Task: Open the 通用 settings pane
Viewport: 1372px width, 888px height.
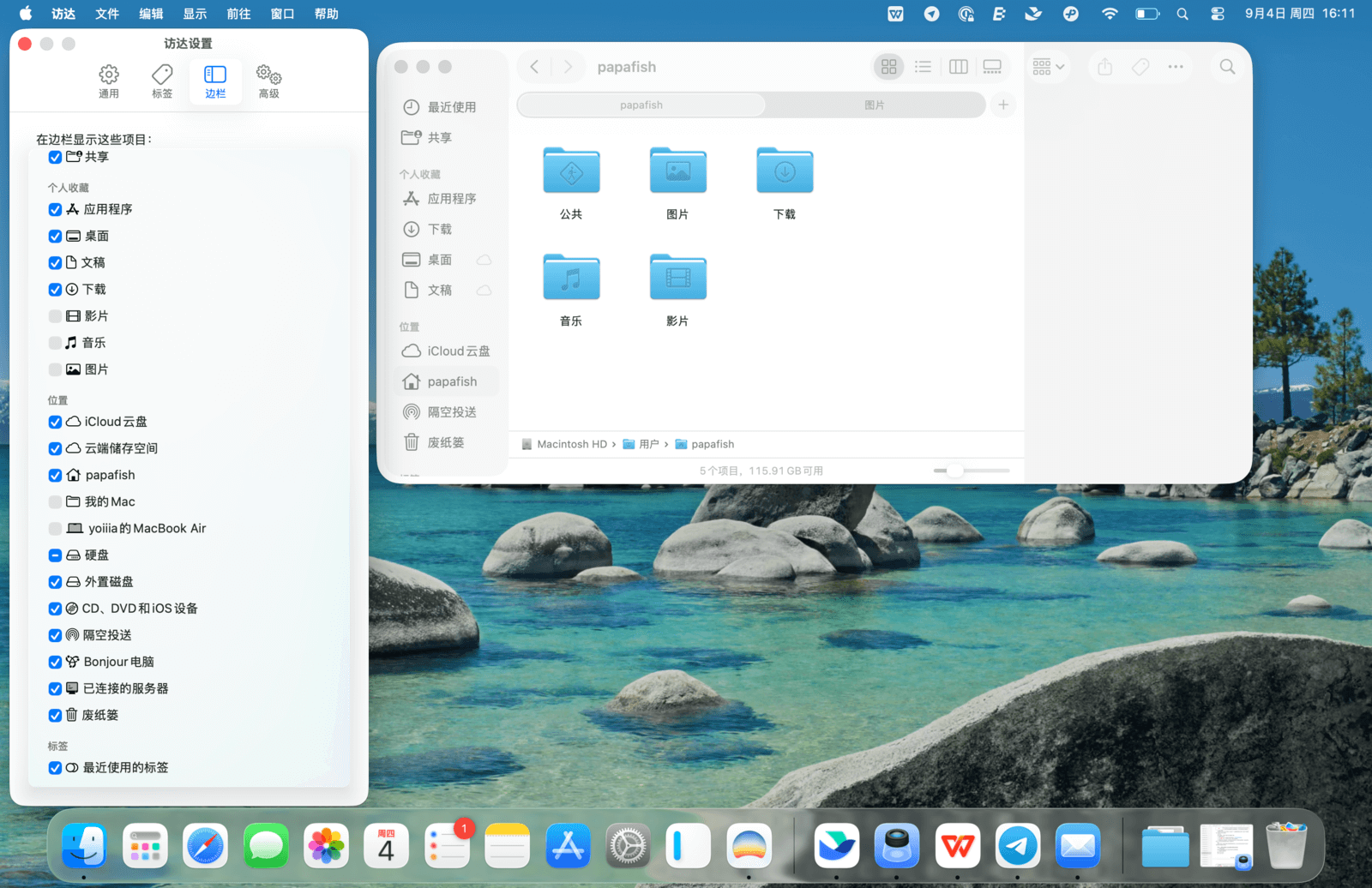Action: (109, 81)
